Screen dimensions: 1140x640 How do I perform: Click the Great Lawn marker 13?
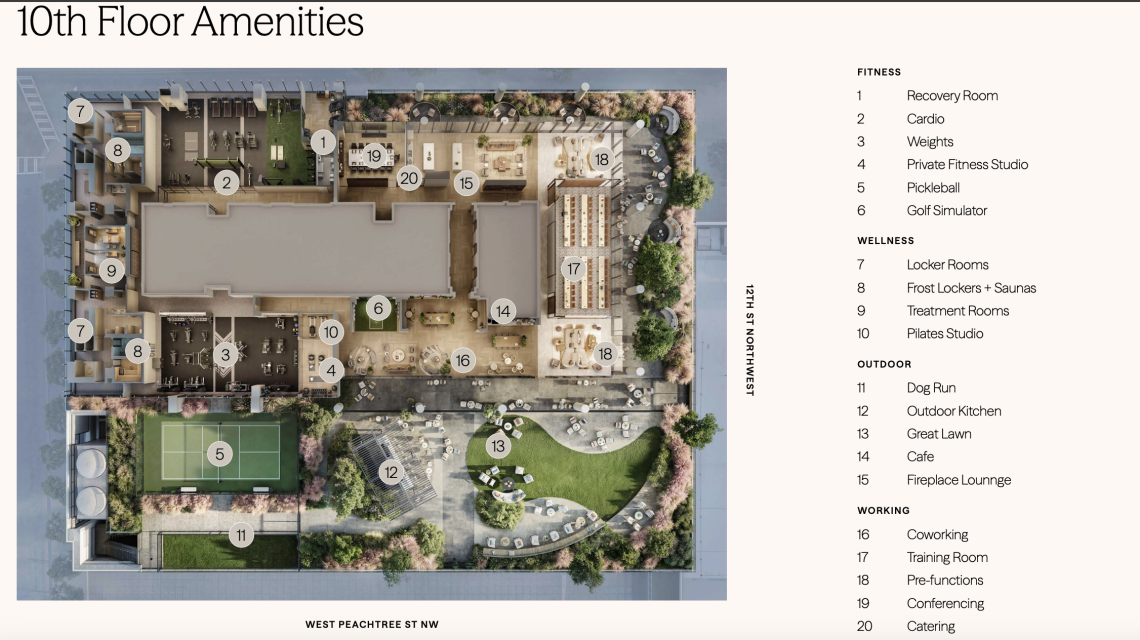pyautogui.click(x=498, y=446)
